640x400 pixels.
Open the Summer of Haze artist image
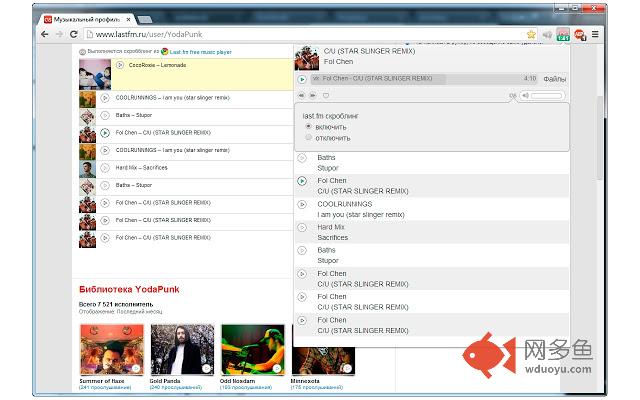112,350
